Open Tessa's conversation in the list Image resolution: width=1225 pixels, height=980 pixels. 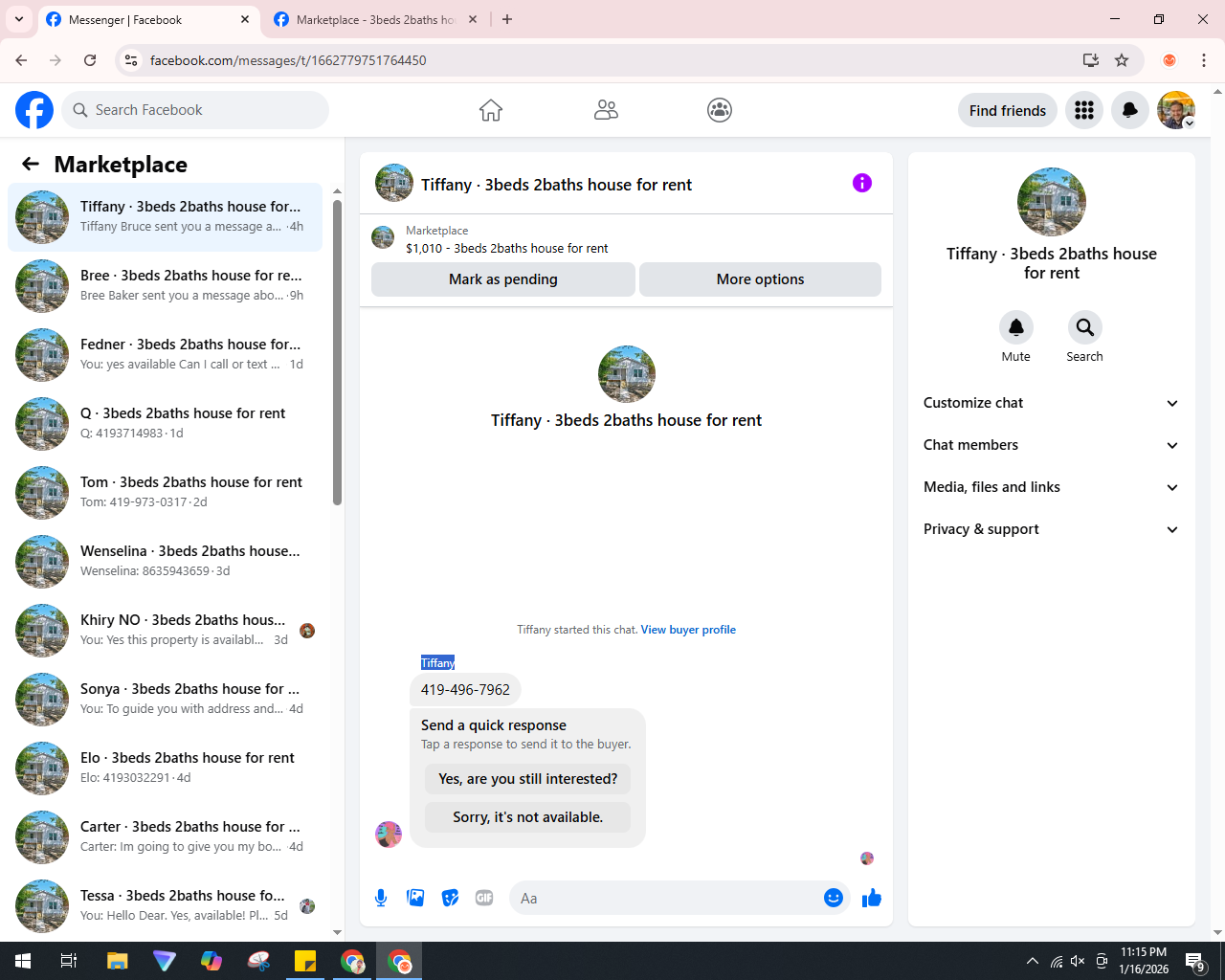click(165, 906)
